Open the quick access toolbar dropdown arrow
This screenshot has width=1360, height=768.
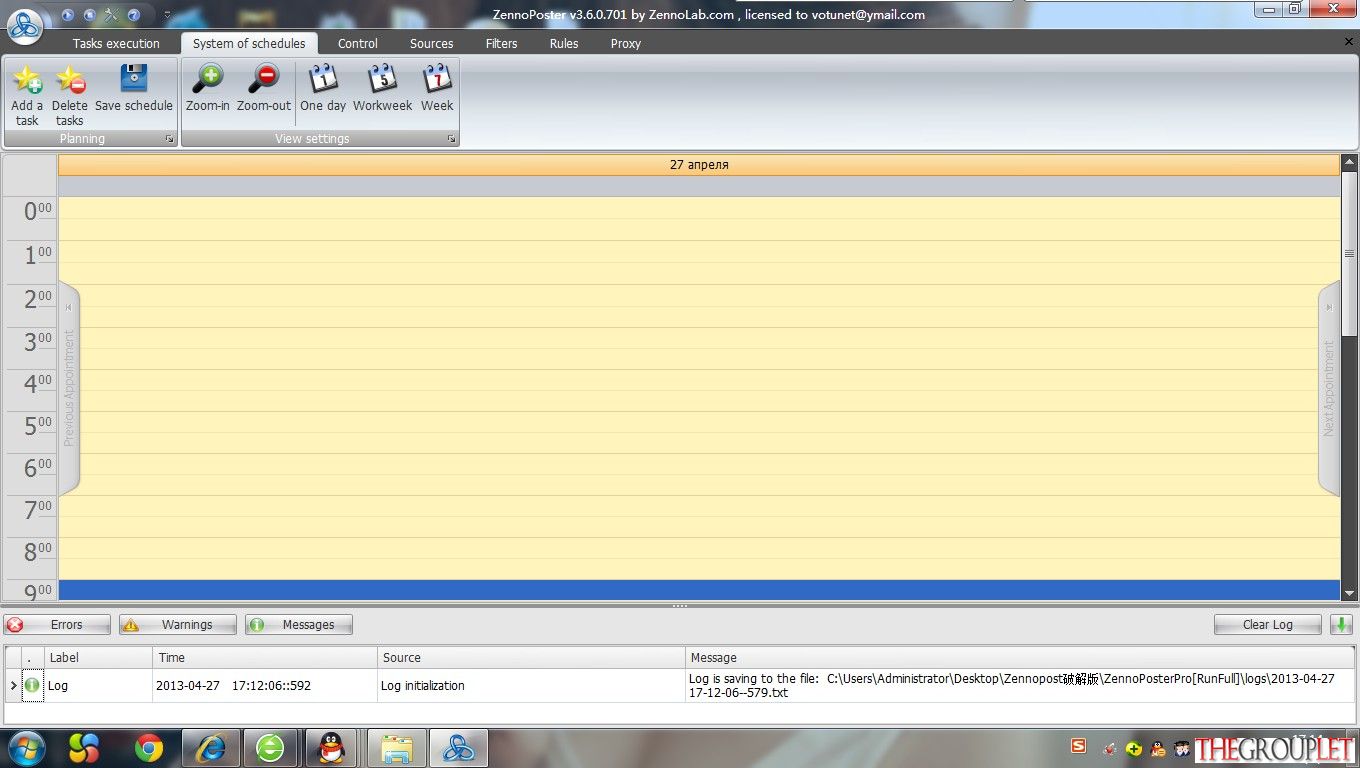pyautogui.click(x=167, y=15)
